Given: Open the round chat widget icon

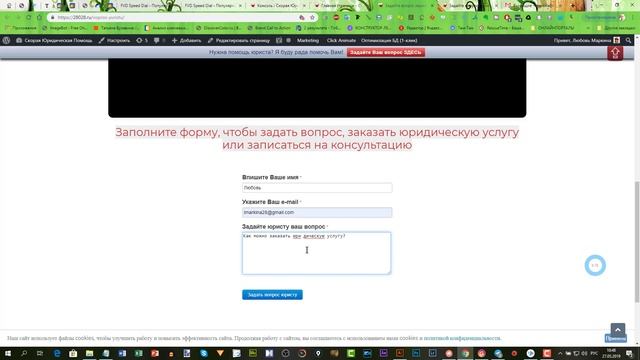Looking at the screenshot, I should click(595, 265).
